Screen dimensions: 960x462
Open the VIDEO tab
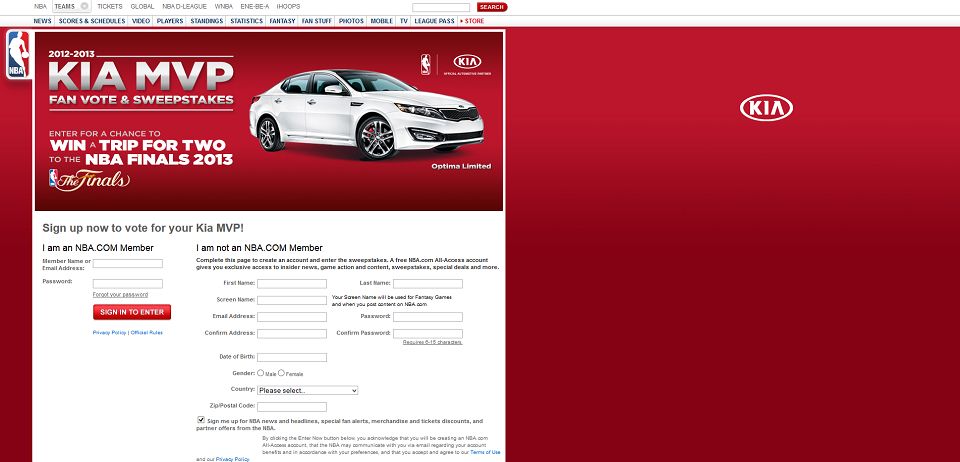pos(141,21)
